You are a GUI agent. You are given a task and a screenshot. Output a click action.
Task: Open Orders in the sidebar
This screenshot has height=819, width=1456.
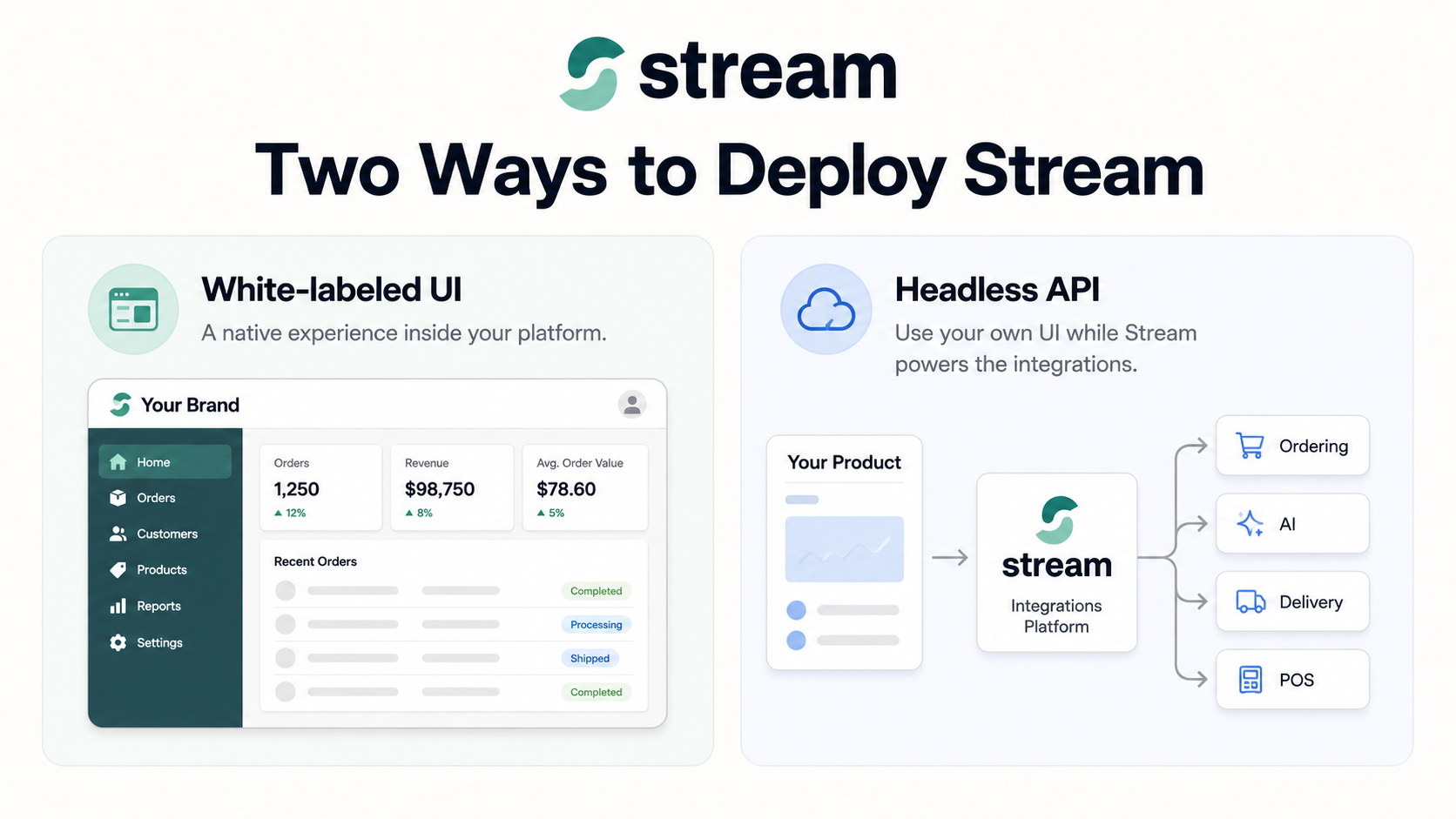point(165,498)
